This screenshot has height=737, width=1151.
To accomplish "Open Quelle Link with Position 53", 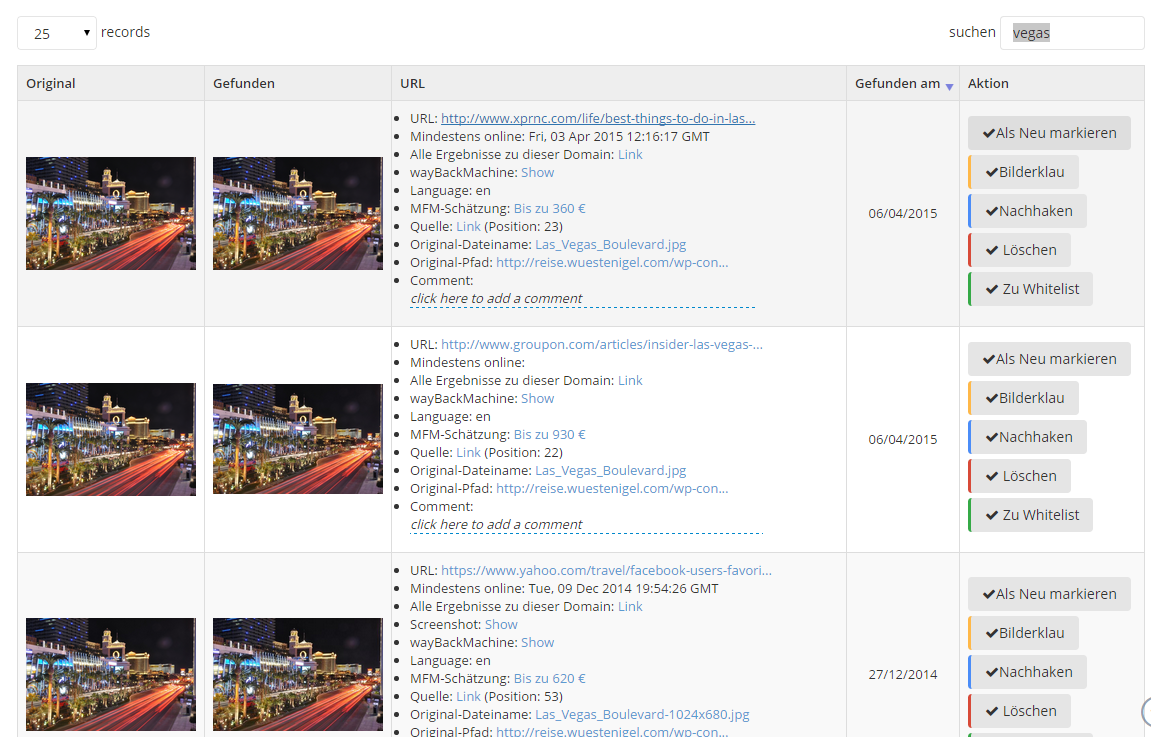I will click(x=468, y=696).
